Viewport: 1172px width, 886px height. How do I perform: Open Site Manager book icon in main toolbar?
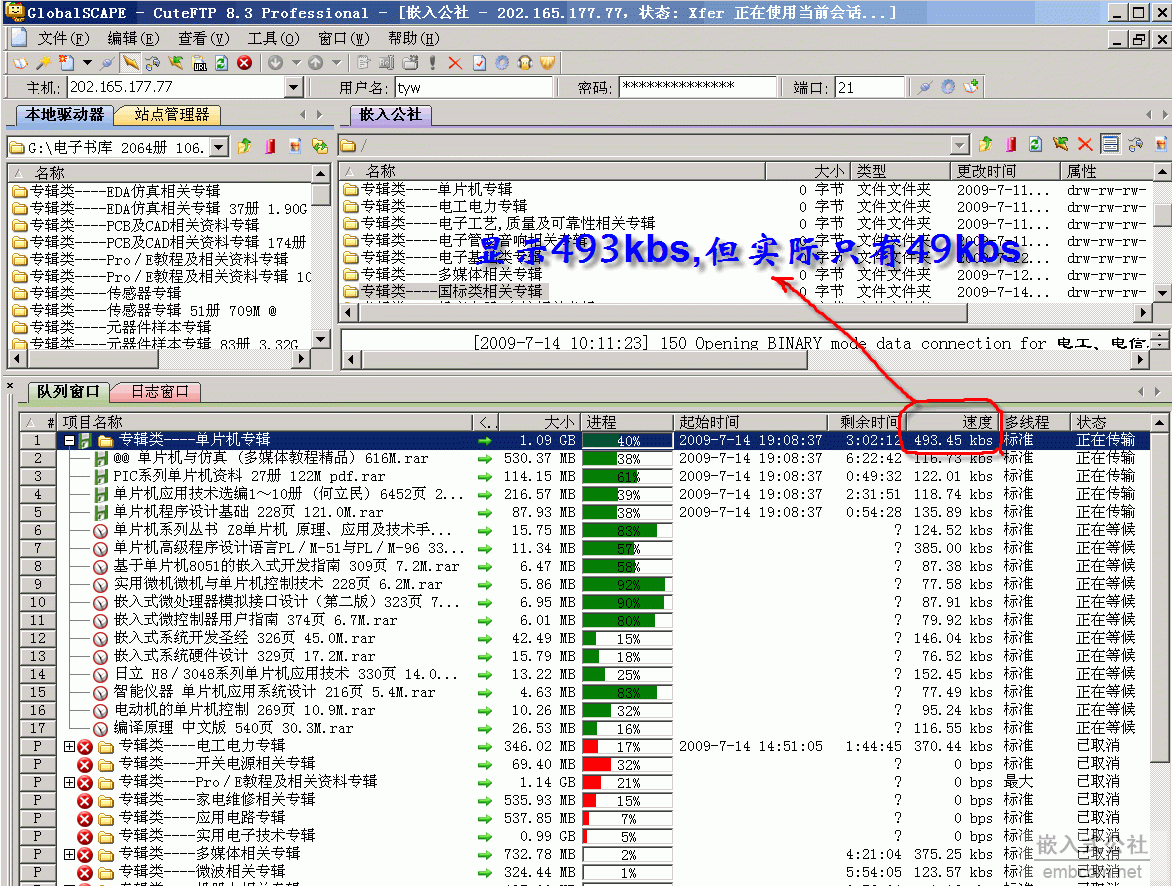[20, 63]
